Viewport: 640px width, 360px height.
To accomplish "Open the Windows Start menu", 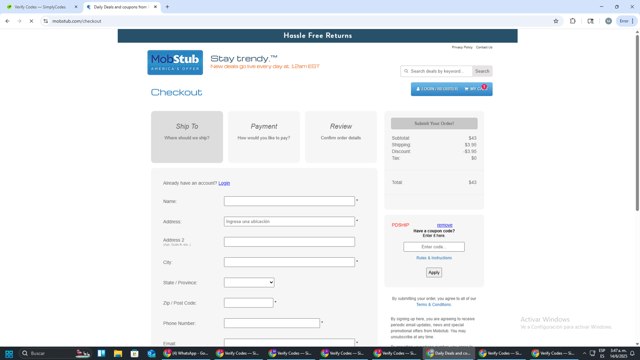I will tap(9, 353).
